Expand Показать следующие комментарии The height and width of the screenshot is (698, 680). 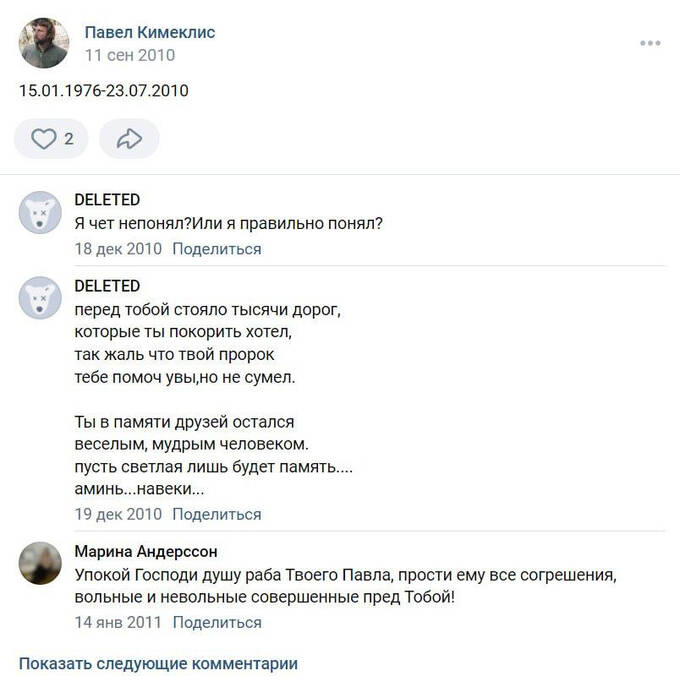pyautogui.click(x=158, y=664)
